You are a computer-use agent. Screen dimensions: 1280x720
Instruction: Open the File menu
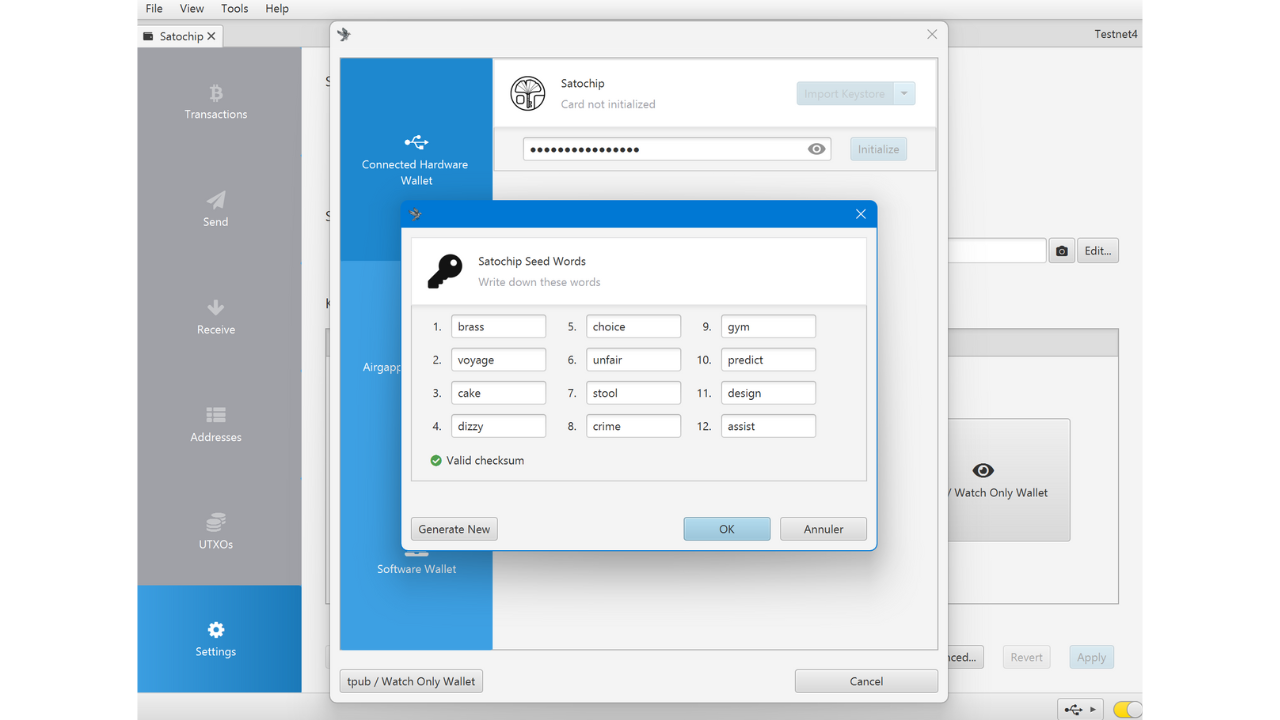point(154,9)
